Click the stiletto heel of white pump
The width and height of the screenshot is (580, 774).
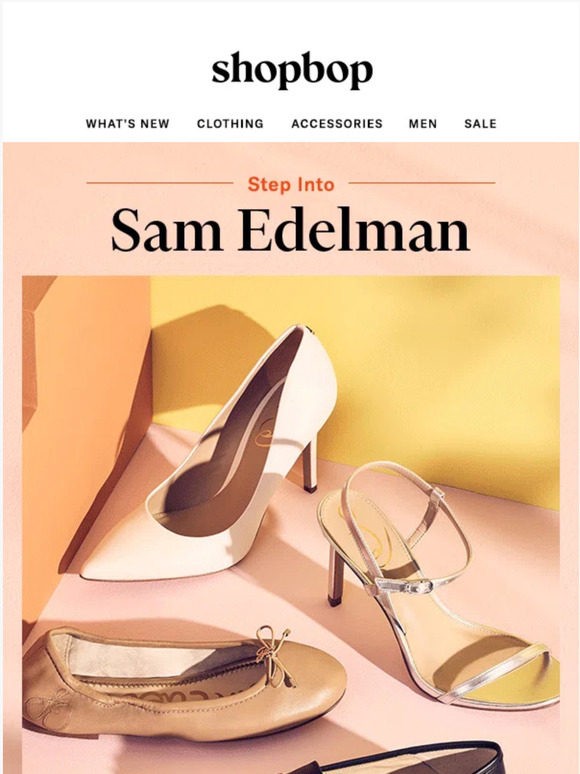point(309,464)
